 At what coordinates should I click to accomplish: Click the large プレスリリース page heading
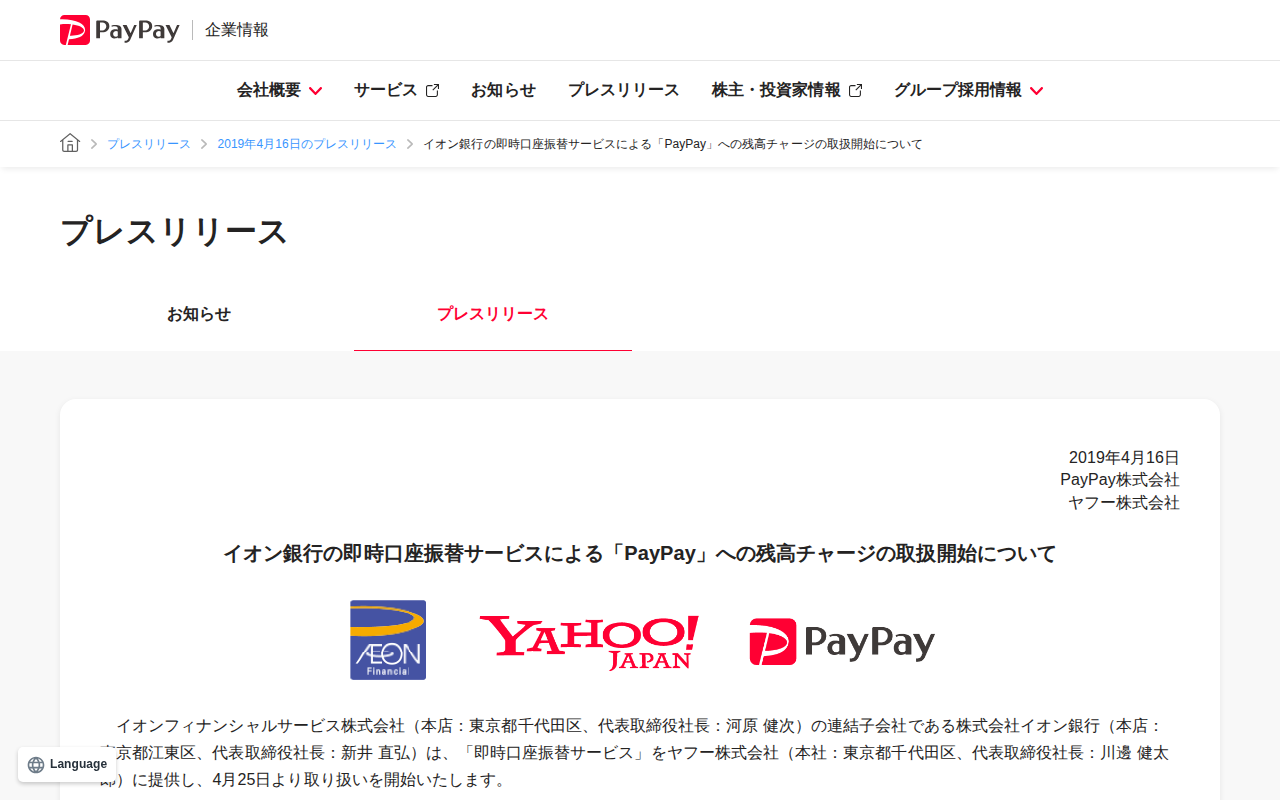pyautogui.click(x=174, y=231)
